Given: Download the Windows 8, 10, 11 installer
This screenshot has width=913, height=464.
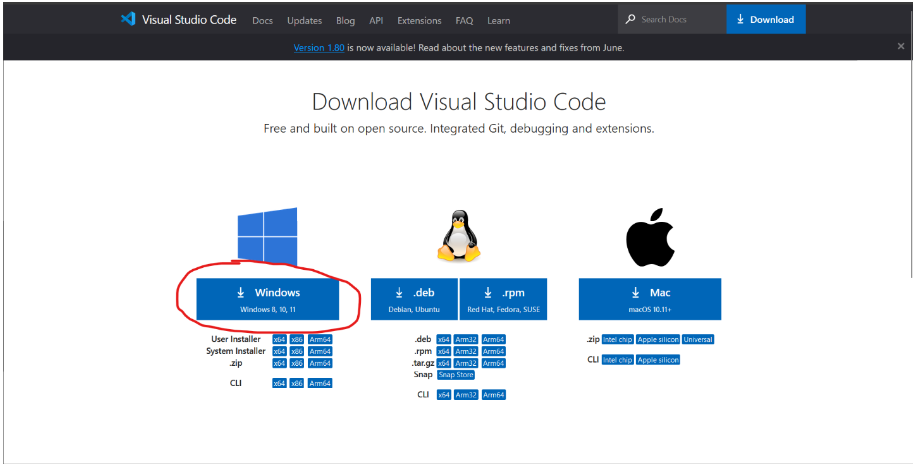Looking at the screenshot, I should (x=268, y=299).
